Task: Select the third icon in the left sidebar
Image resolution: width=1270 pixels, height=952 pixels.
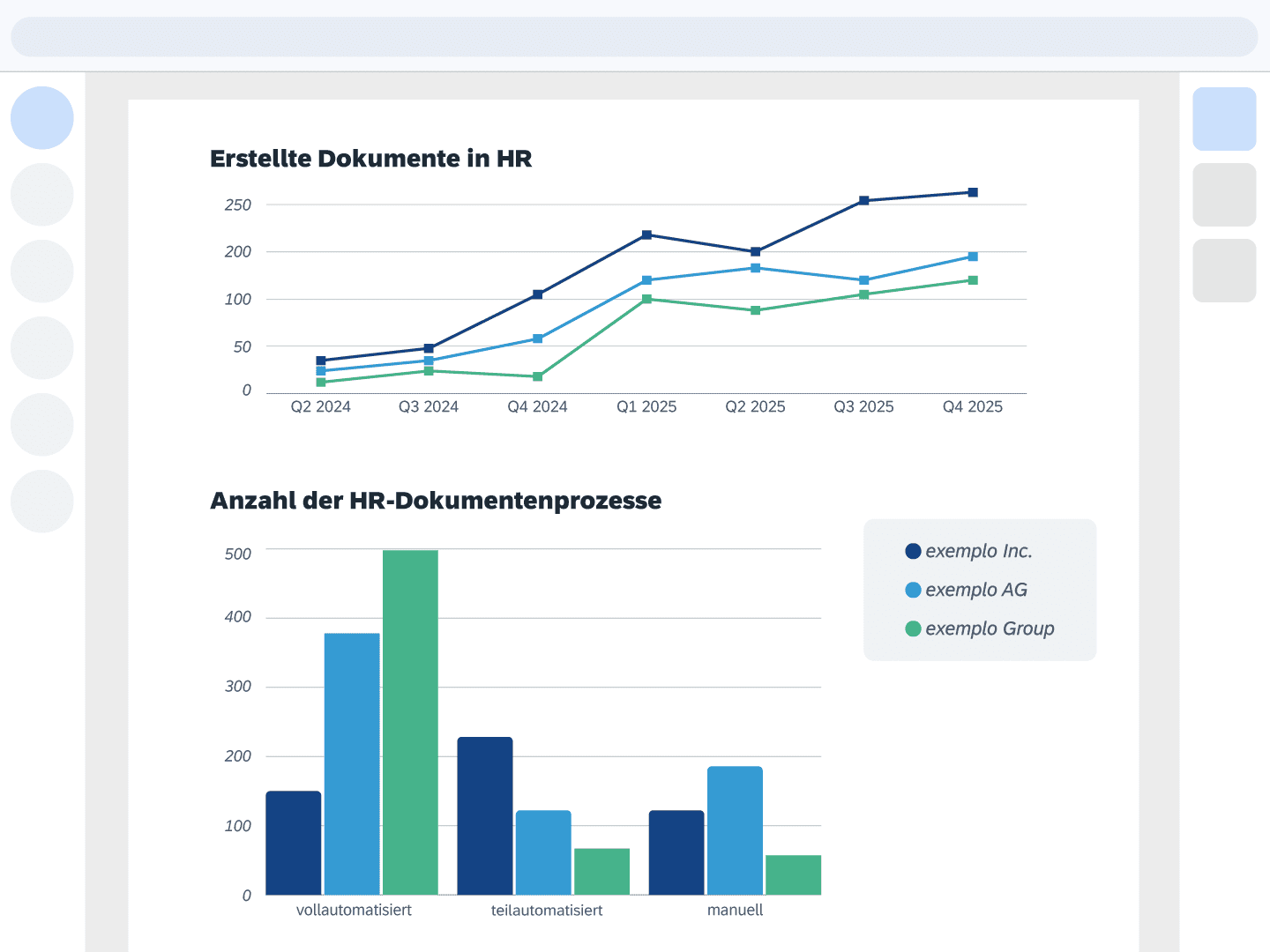Action: tap(41, 271)
